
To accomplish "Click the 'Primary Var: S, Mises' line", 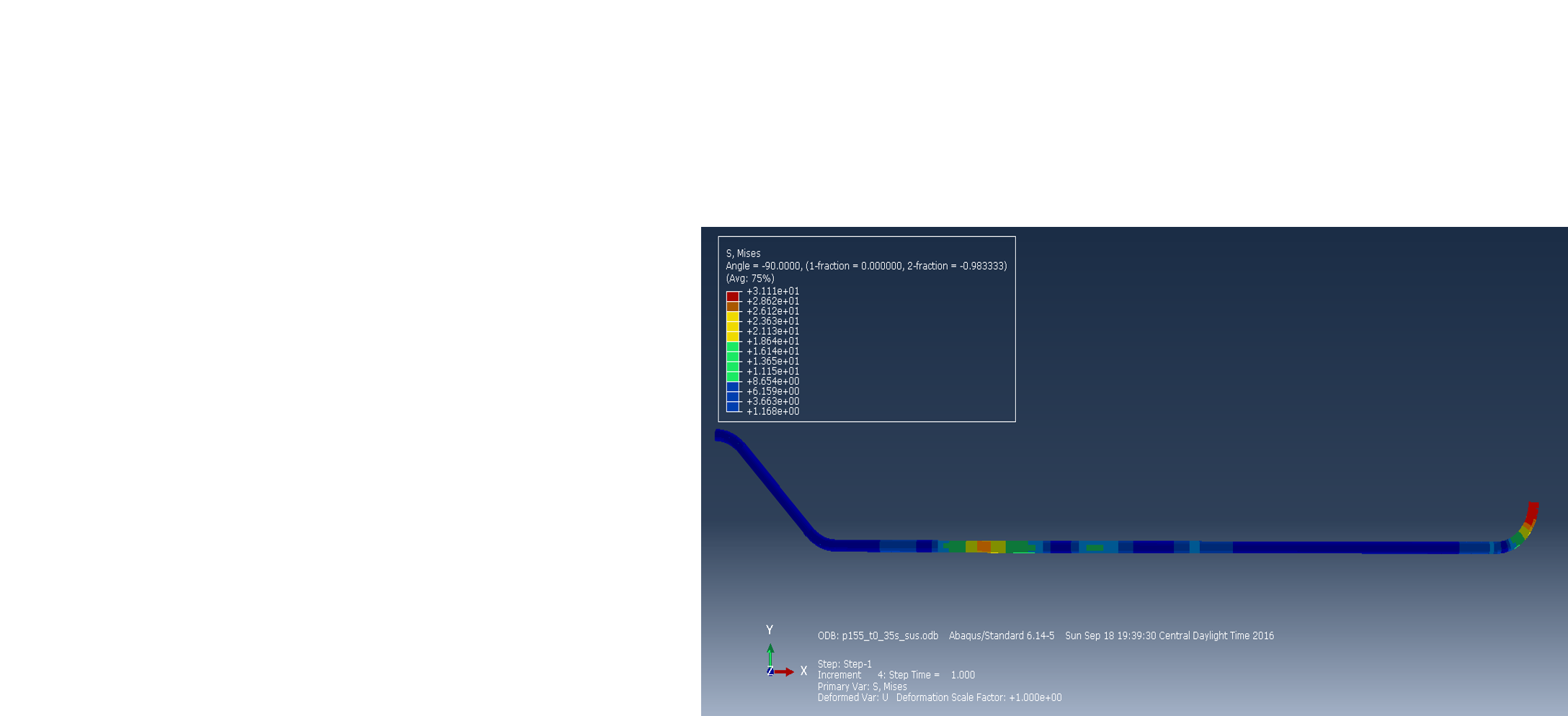I will pos(862,686).
